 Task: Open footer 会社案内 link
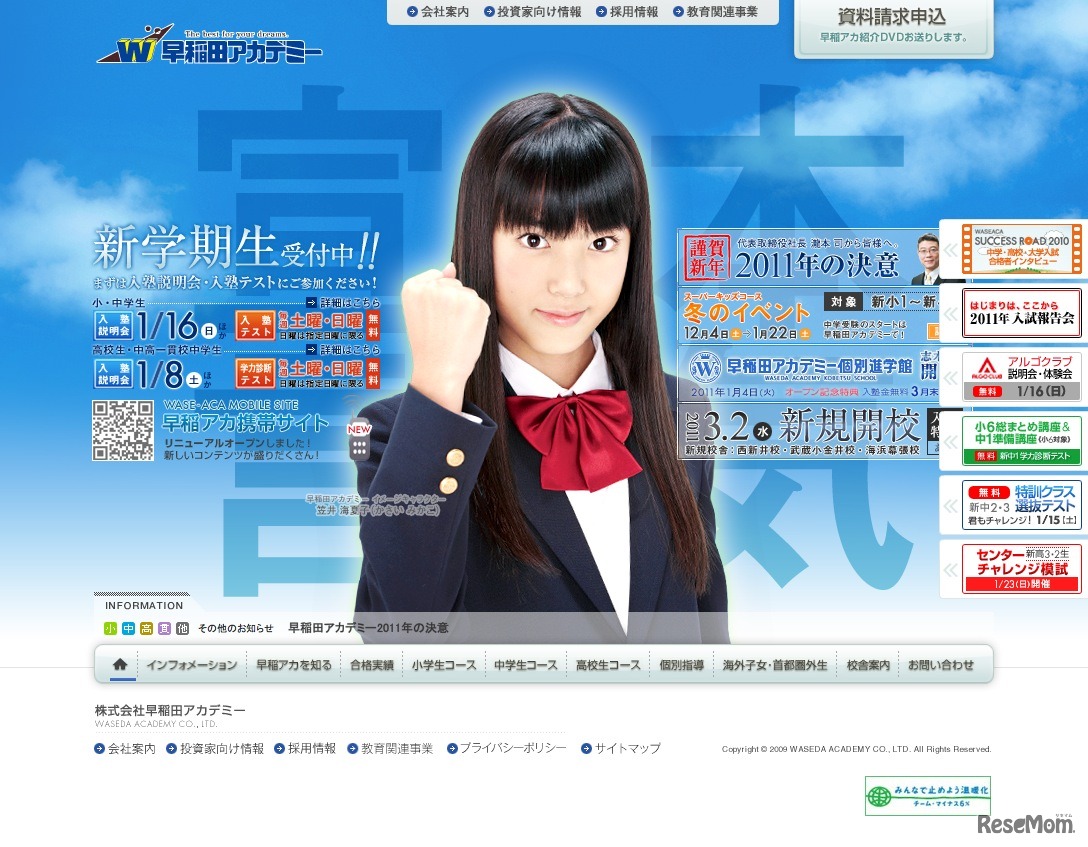point(132,748)
